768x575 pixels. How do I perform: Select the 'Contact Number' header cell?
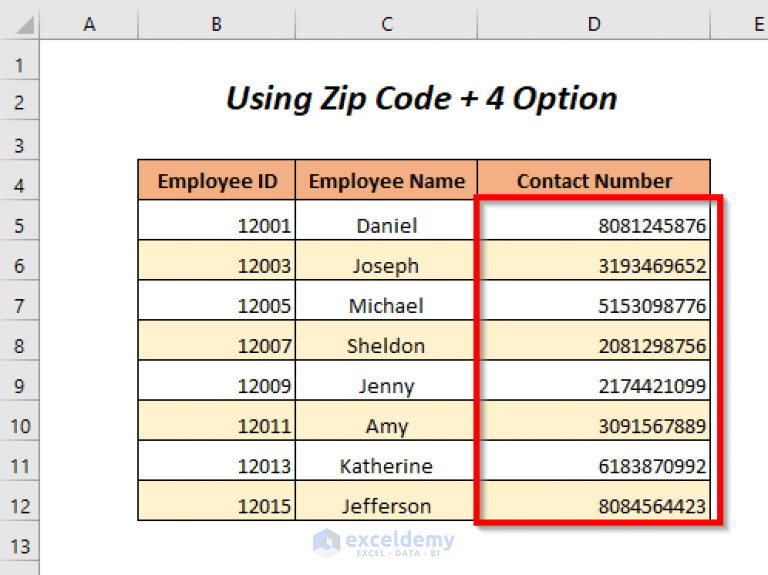(x=594, y=180)
